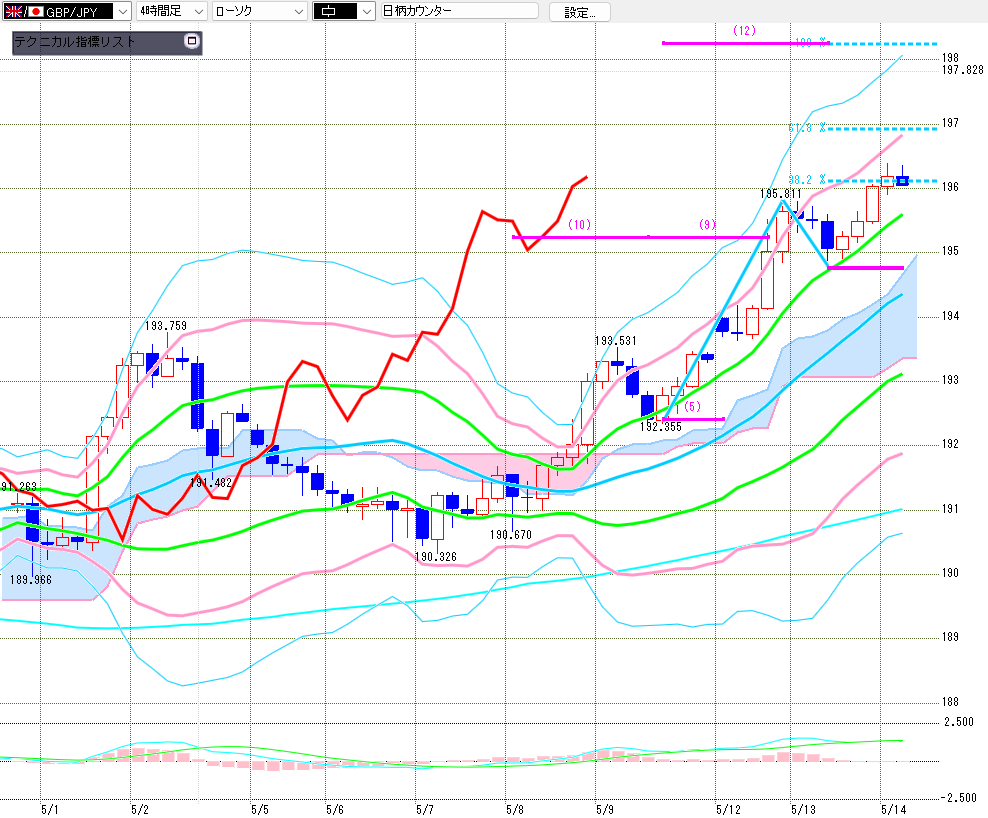This screenshot has width=988, height=818.
Task: Click the 190.670 low price label
Action: coord(510,535)
